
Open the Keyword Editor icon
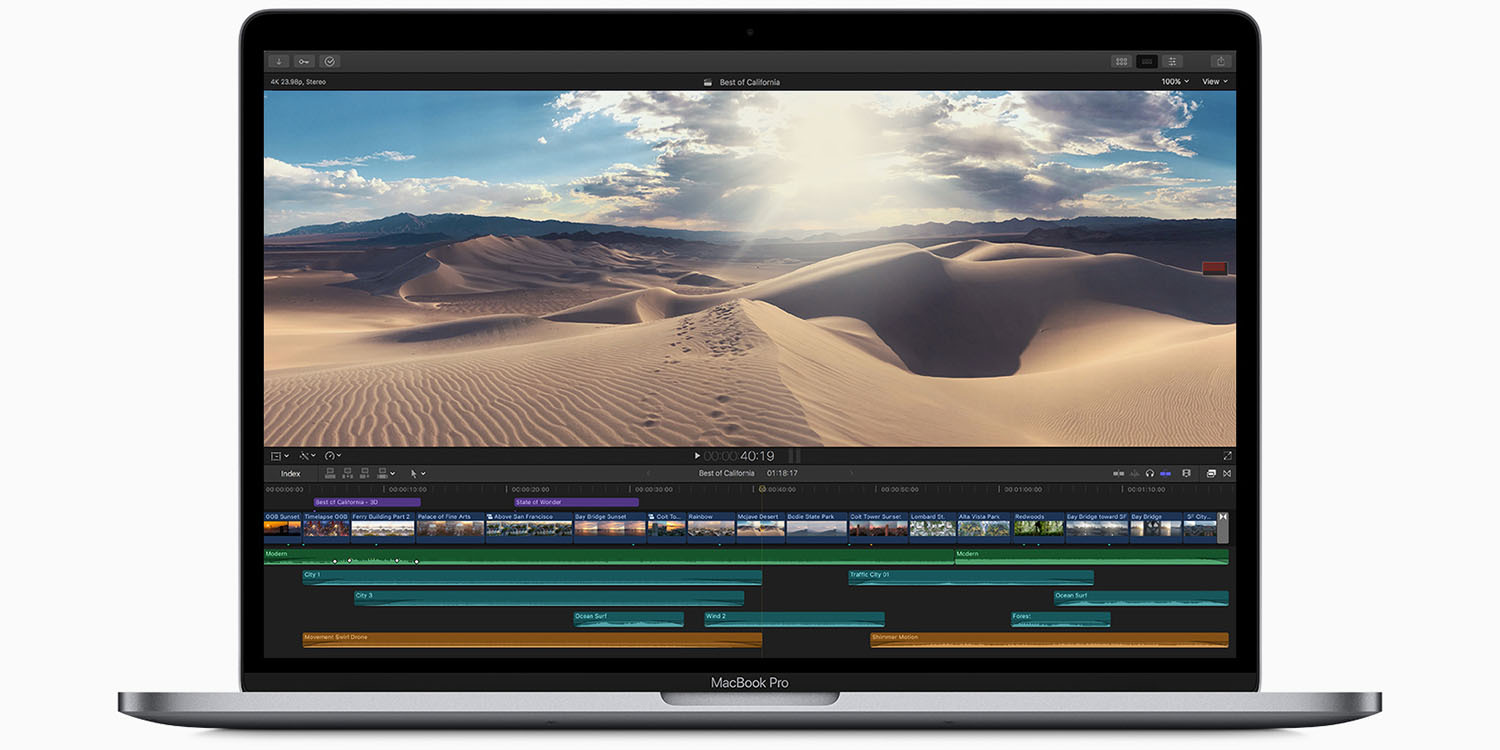pyautogui.click(x=304, y=61)
